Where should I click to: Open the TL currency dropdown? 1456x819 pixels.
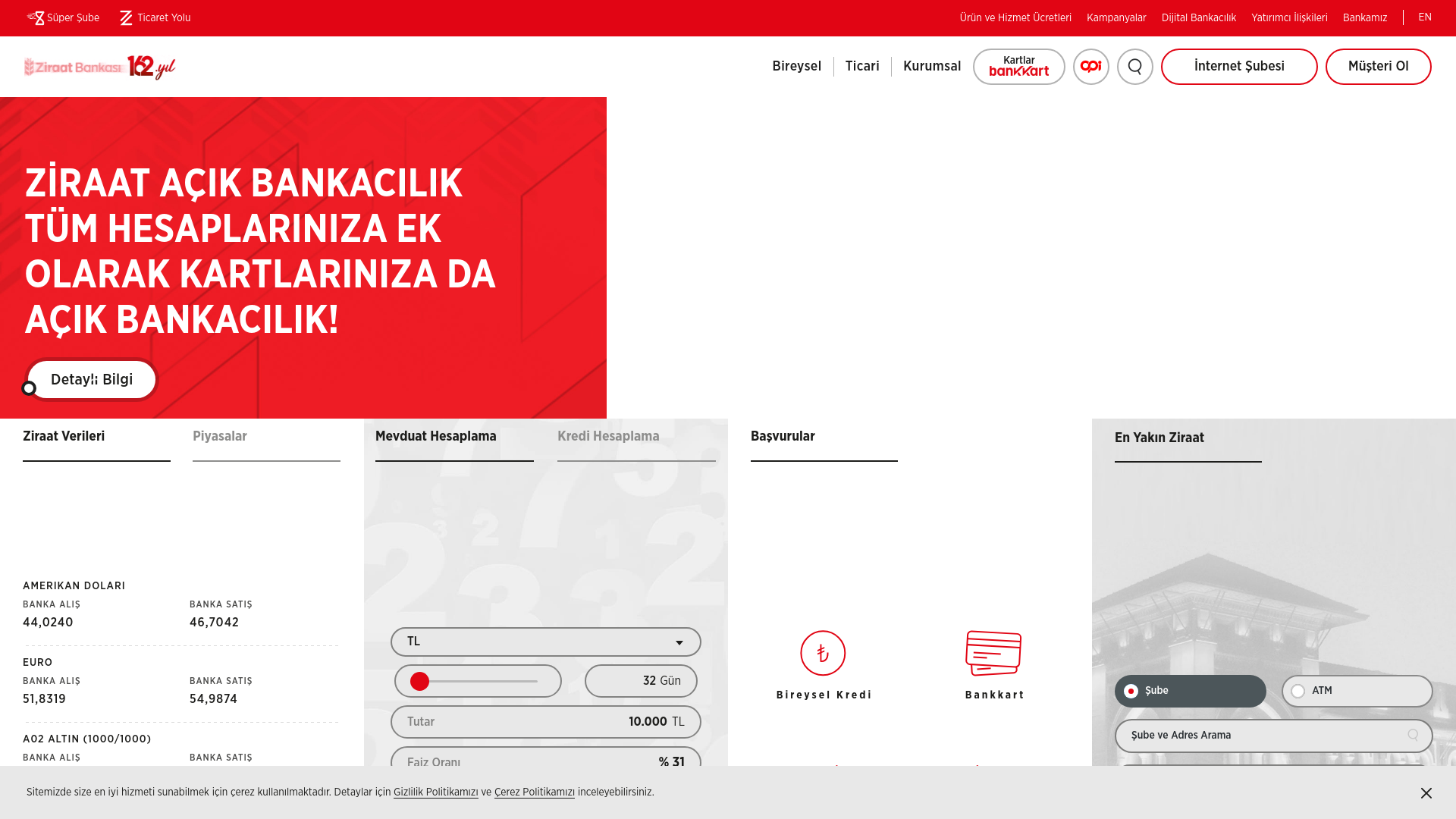pos(546,642)
